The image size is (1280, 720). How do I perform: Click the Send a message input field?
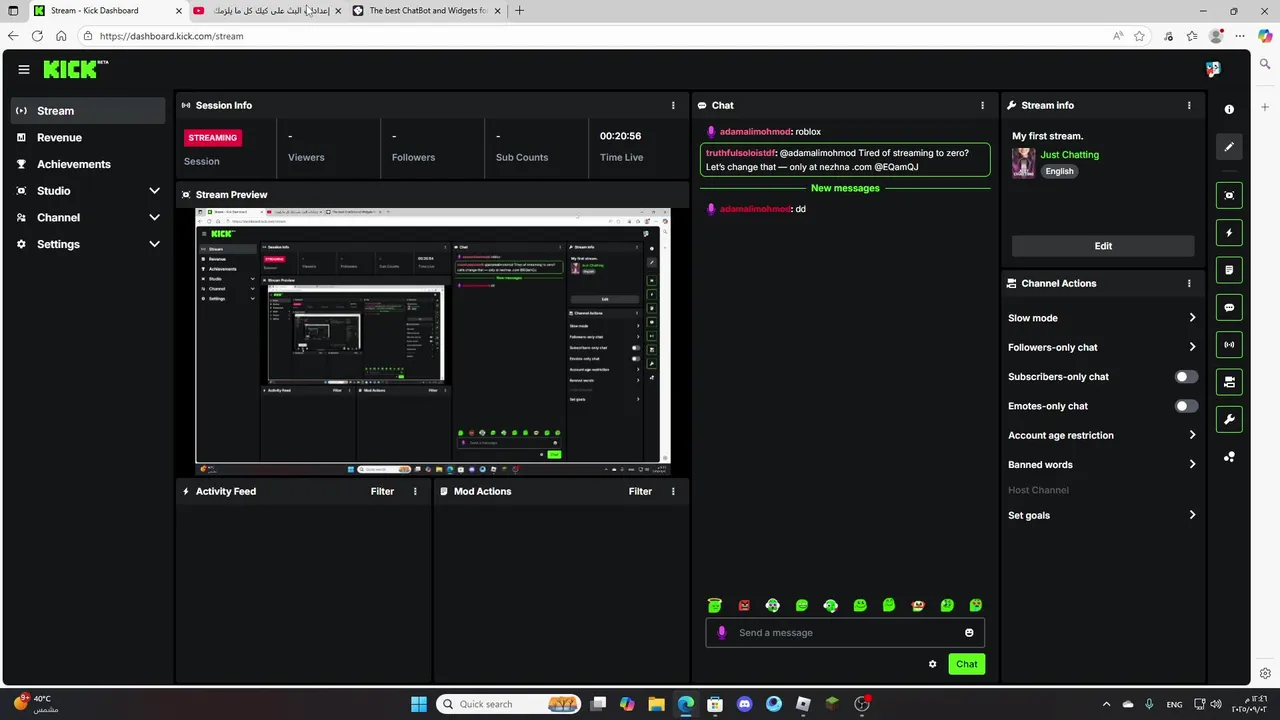point(845,632)
